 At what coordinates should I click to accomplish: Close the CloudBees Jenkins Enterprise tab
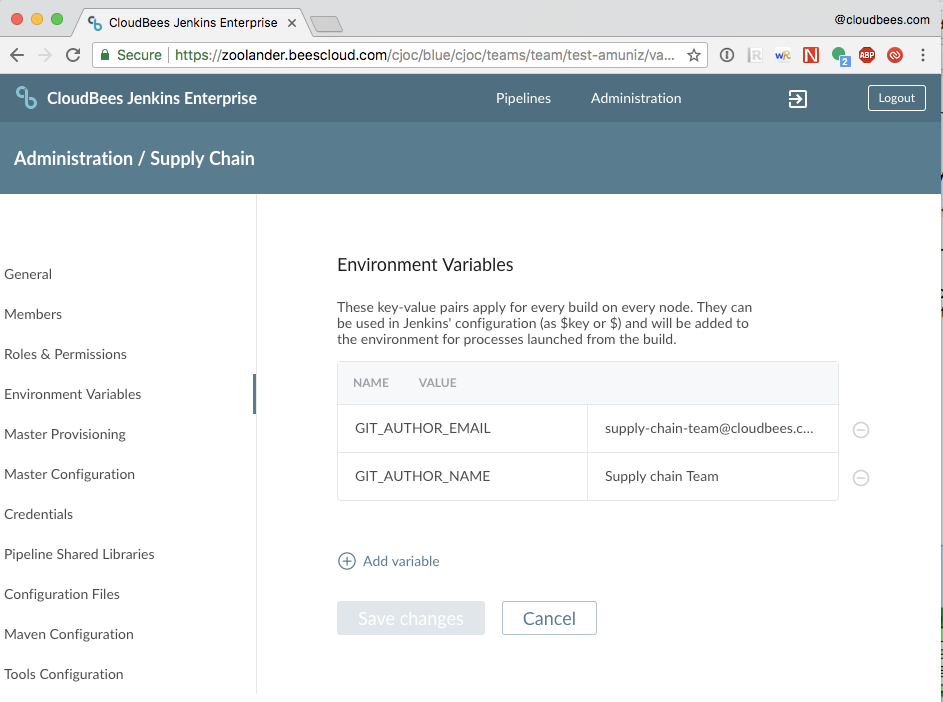(x=292, y=23)
